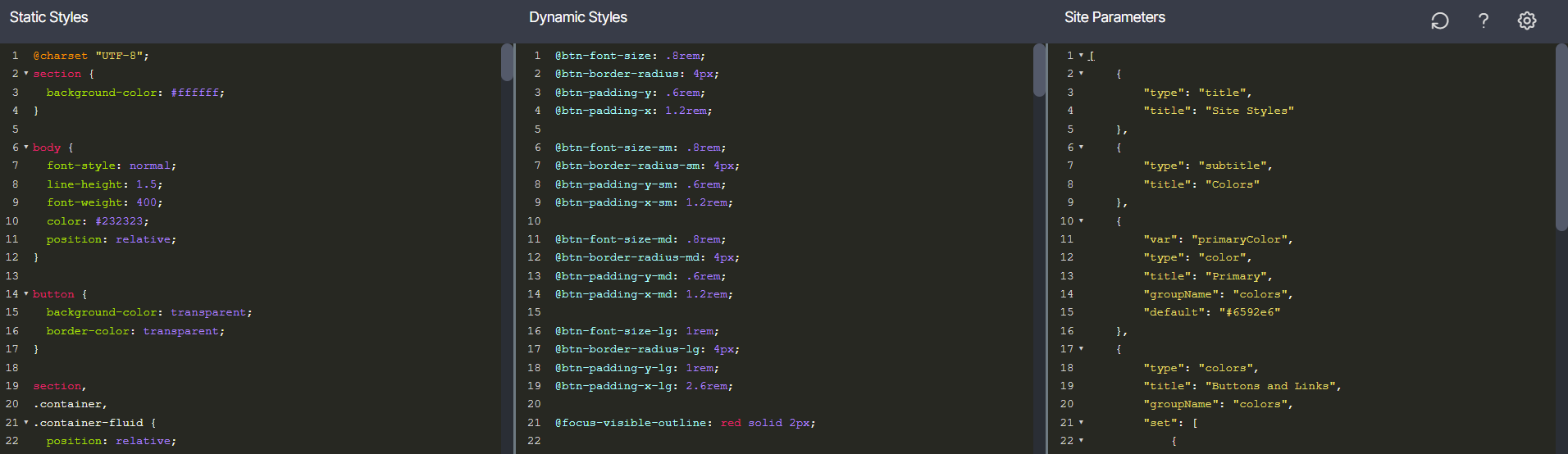Screen dimensions: 1568x454
Task: Click the 'line-height: 1.5;' declaration
Action: pos(104,184)
